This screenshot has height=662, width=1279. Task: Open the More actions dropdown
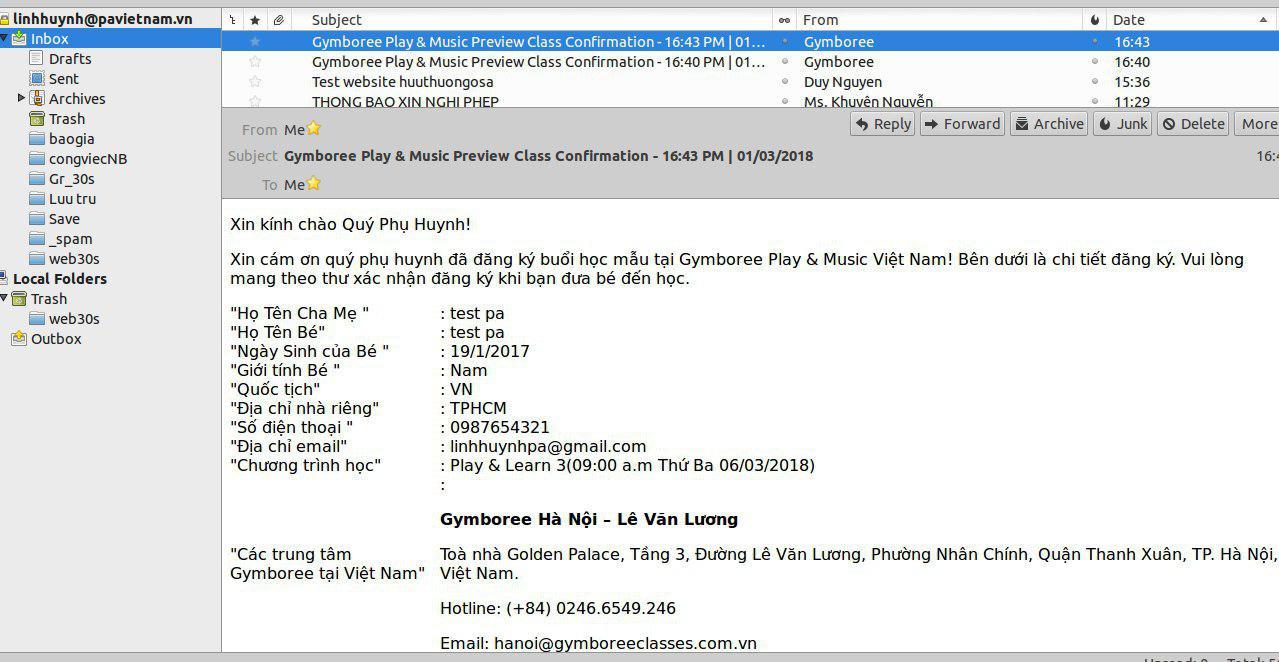click(1258, 124)
